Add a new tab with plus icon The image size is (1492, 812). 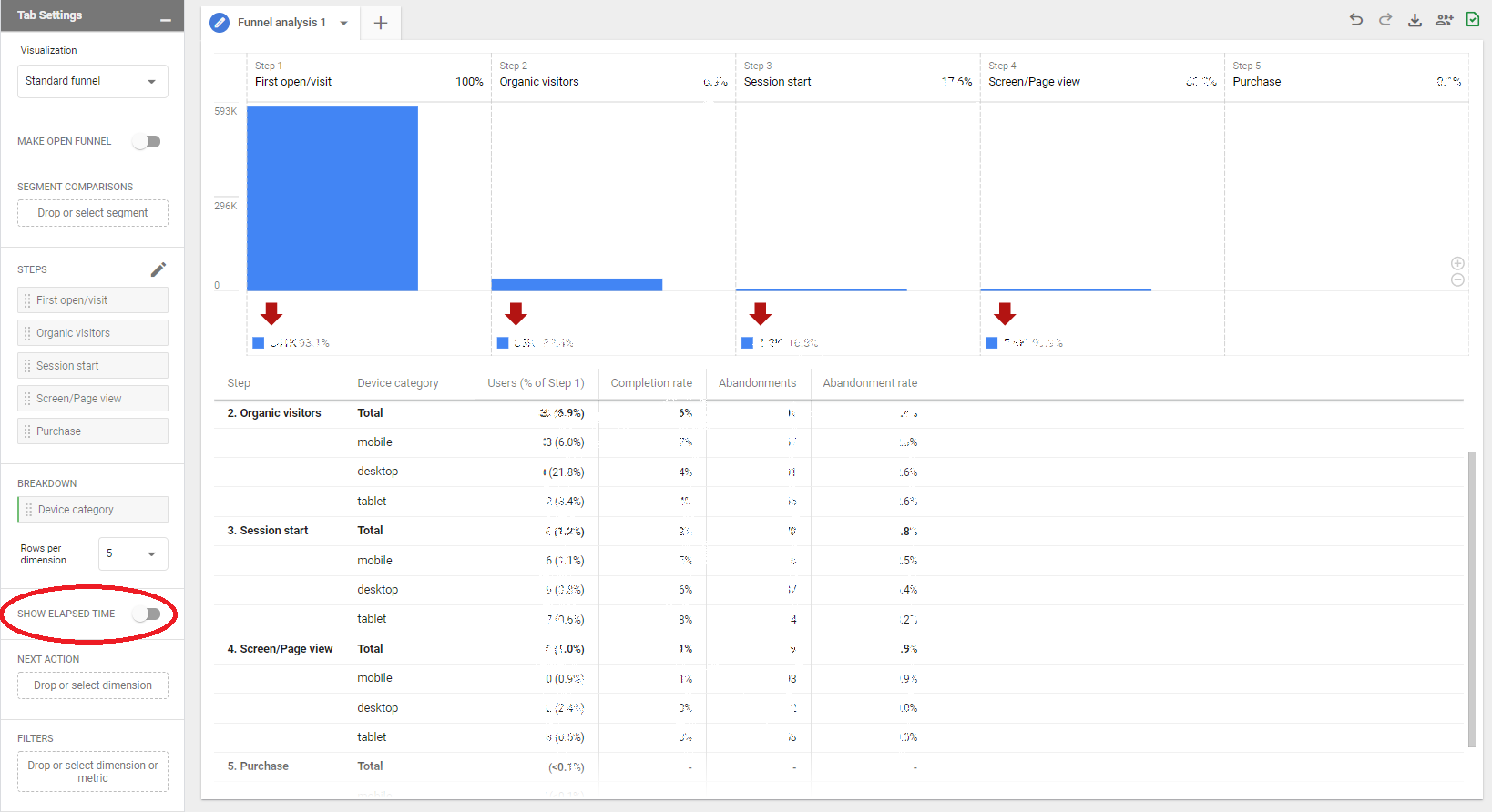(381, 23)
